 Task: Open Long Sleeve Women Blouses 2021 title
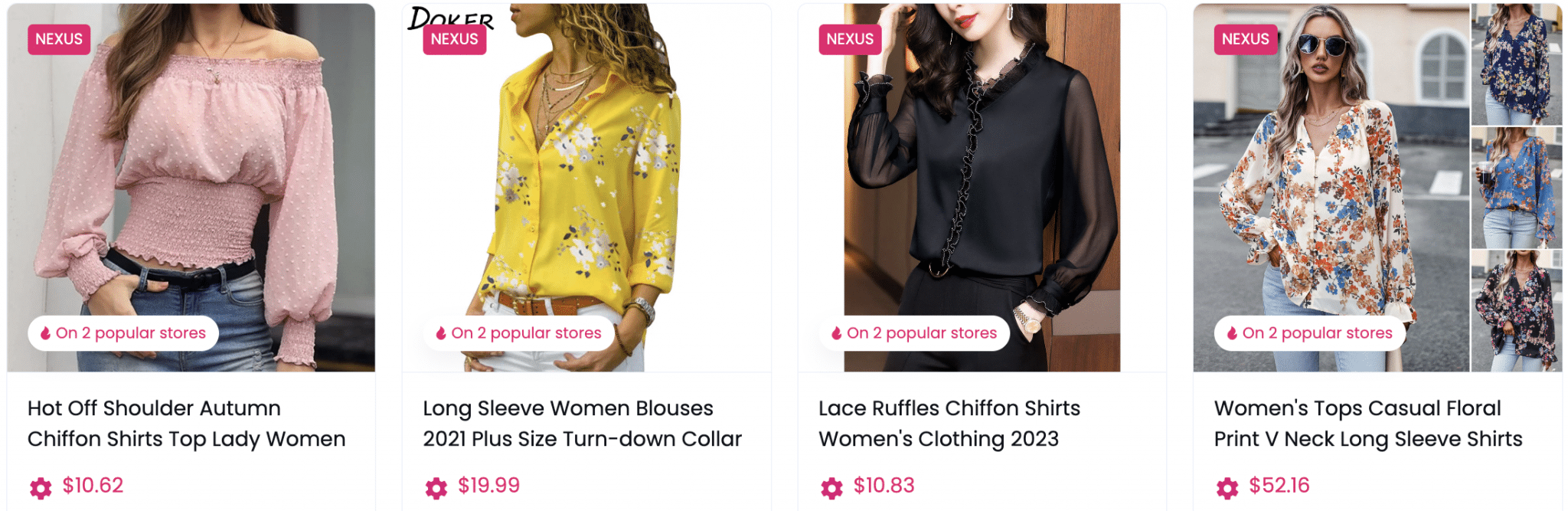pyautogui.click(x=582, y=423)
